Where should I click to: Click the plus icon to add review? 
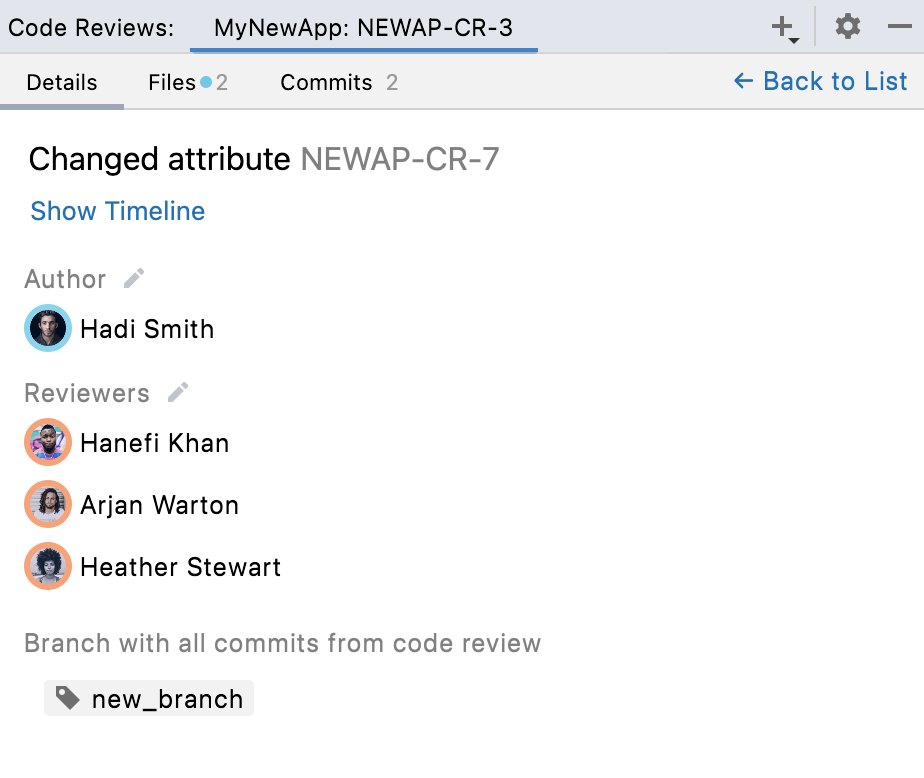(x=784, y=28)
